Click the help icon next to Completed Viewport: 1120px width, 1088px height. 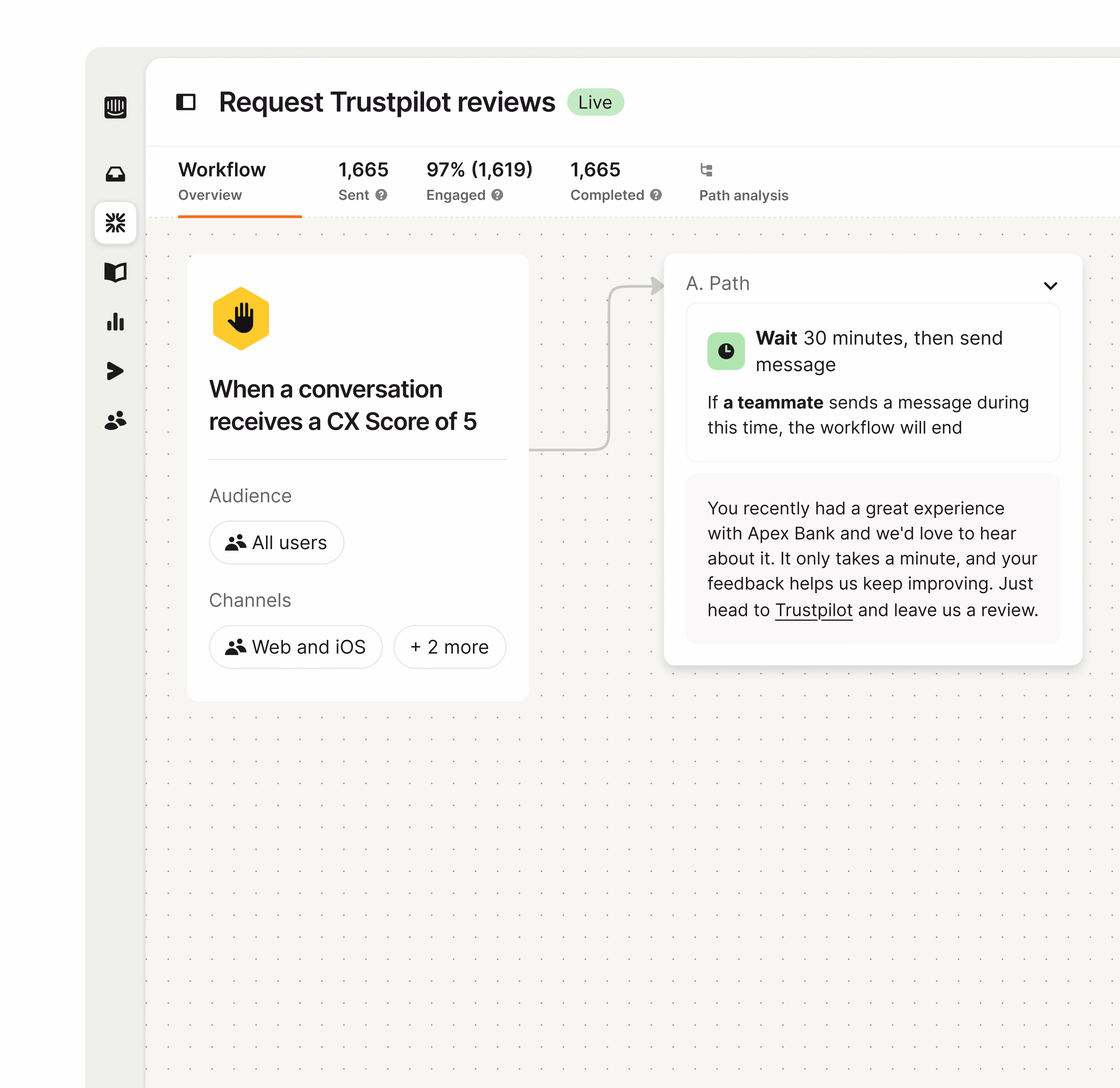pos(656,195)
